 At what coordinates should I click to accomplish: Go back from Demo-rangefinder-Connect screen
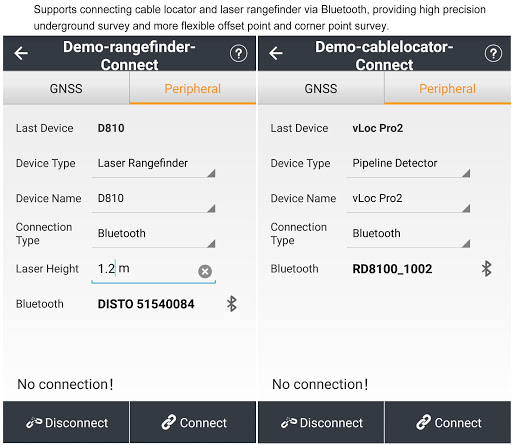click(21, 53)
